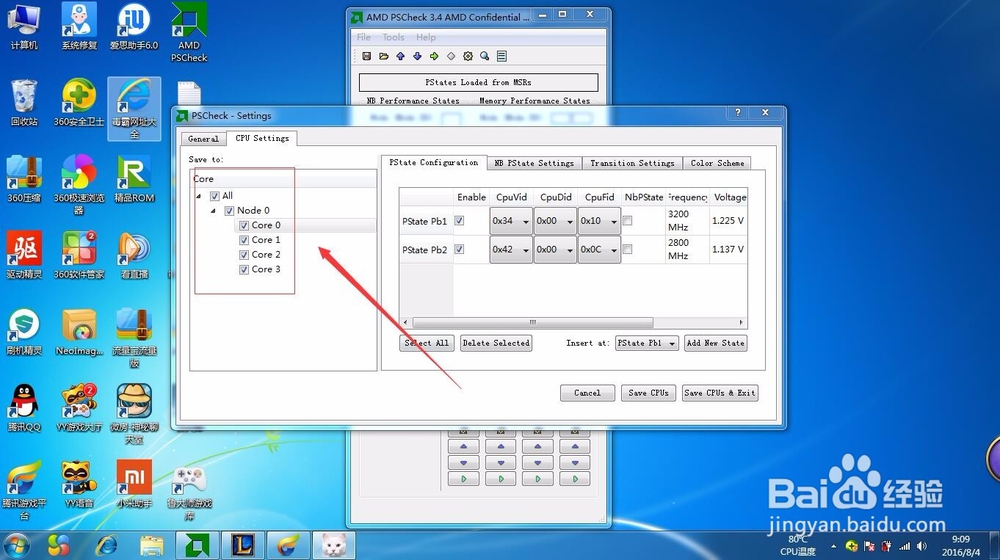This screenshot has width=1000, height=560.
Task: Click the open folder icon in PSCheck toolbar
Action: [383, 56]
